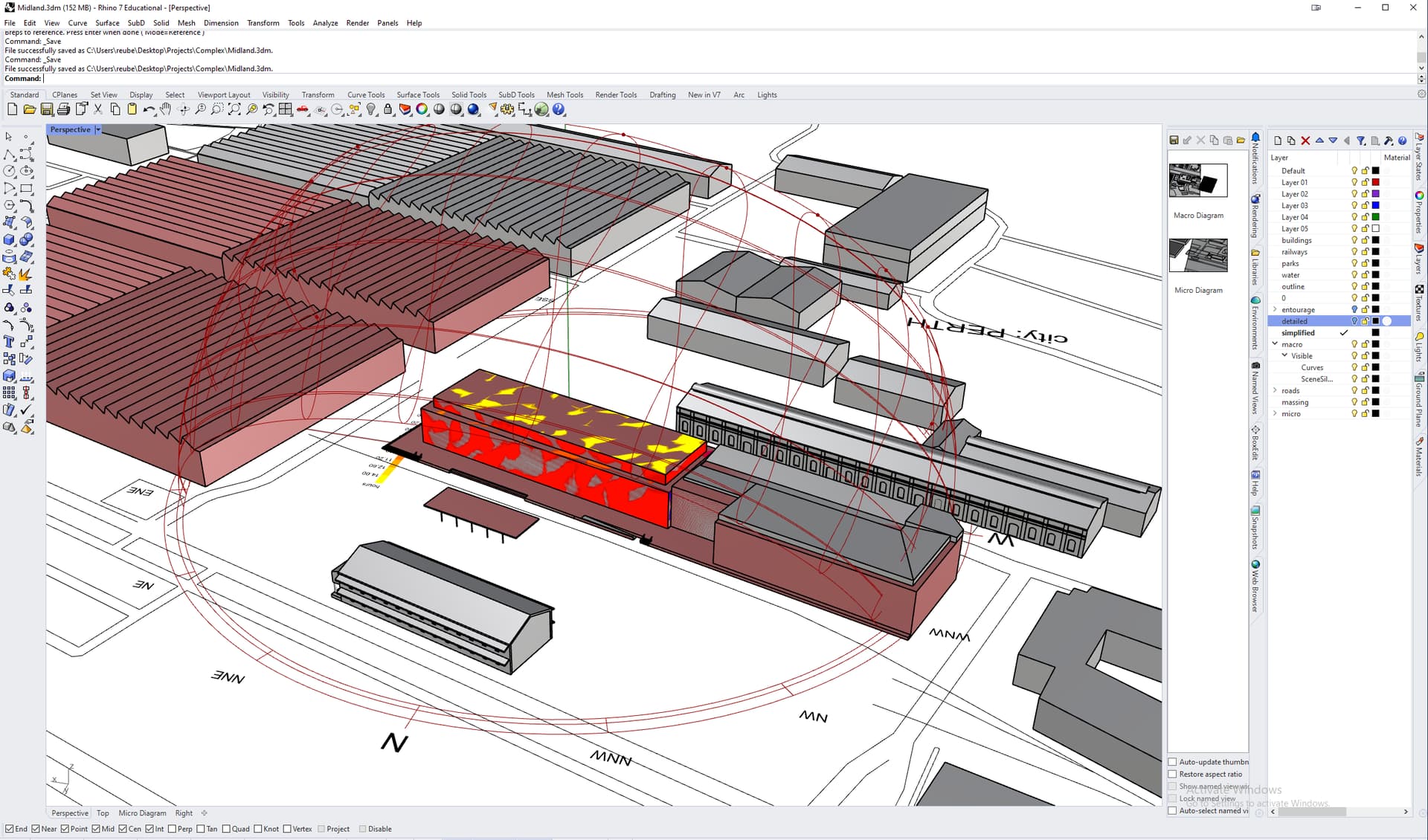Toggle lightbulb visibility for buildings layer
This screenshot has height=840, width=1428.
[1354, 240]
